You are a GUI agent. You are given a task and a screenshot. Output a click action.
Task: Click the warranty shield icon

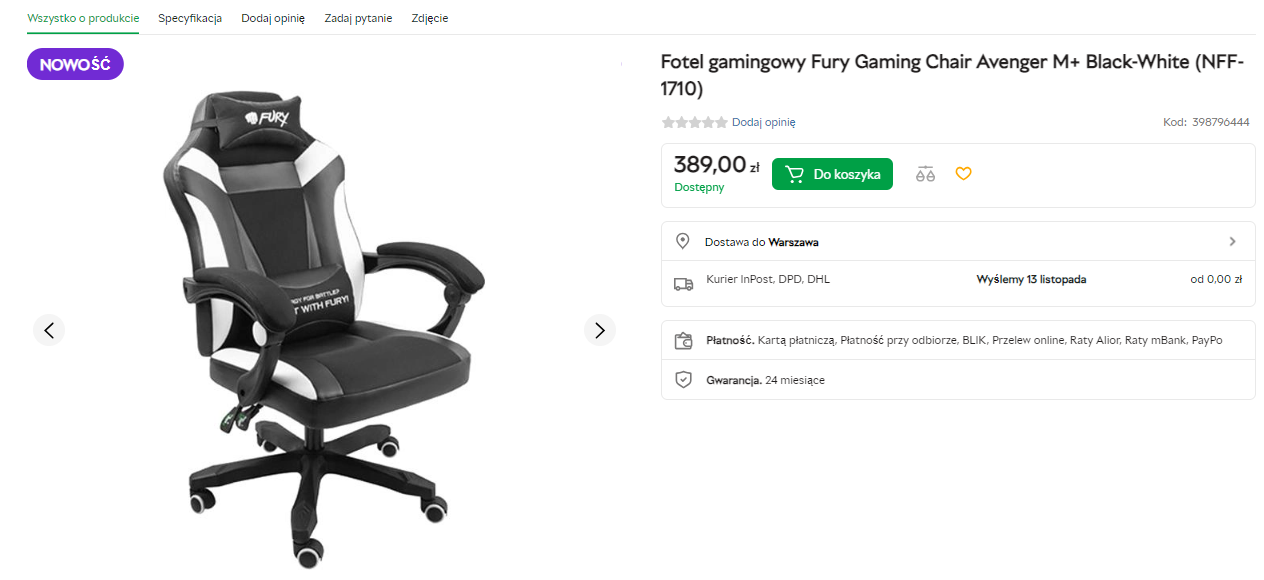click(683, 380)
